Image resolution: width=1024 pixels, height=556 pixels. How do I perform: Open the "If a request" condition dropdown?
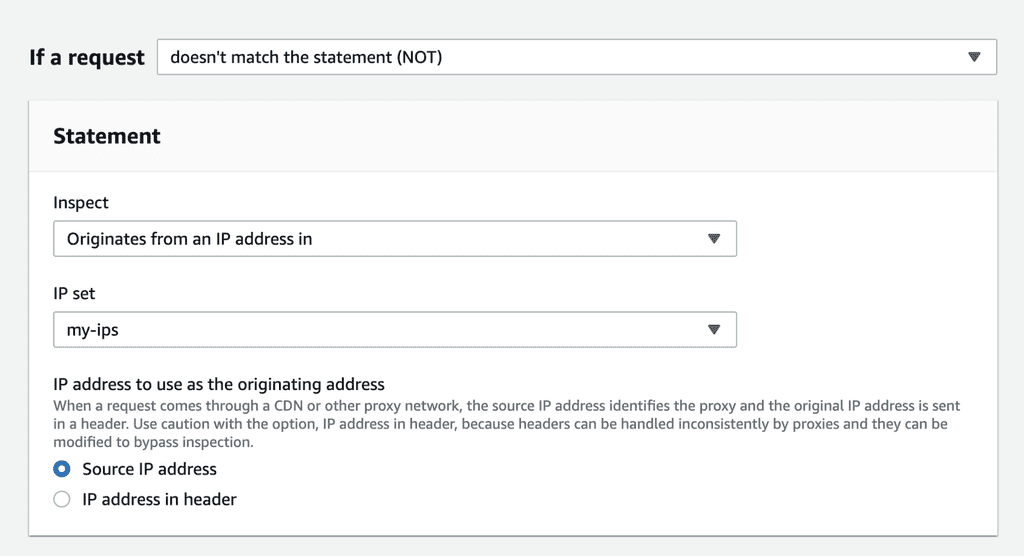coord(576,57)
